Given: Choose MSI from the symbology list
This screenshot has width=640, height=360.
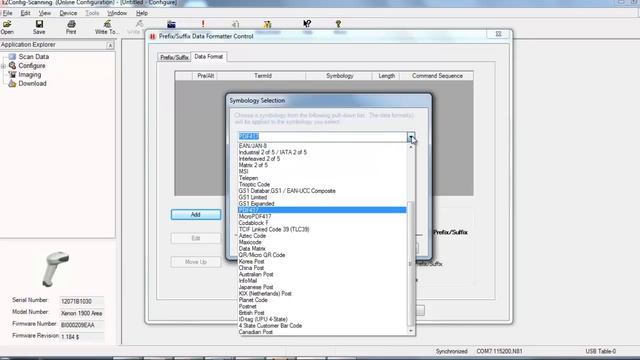Looking at the screenshot, I should (x=322, y=171).
